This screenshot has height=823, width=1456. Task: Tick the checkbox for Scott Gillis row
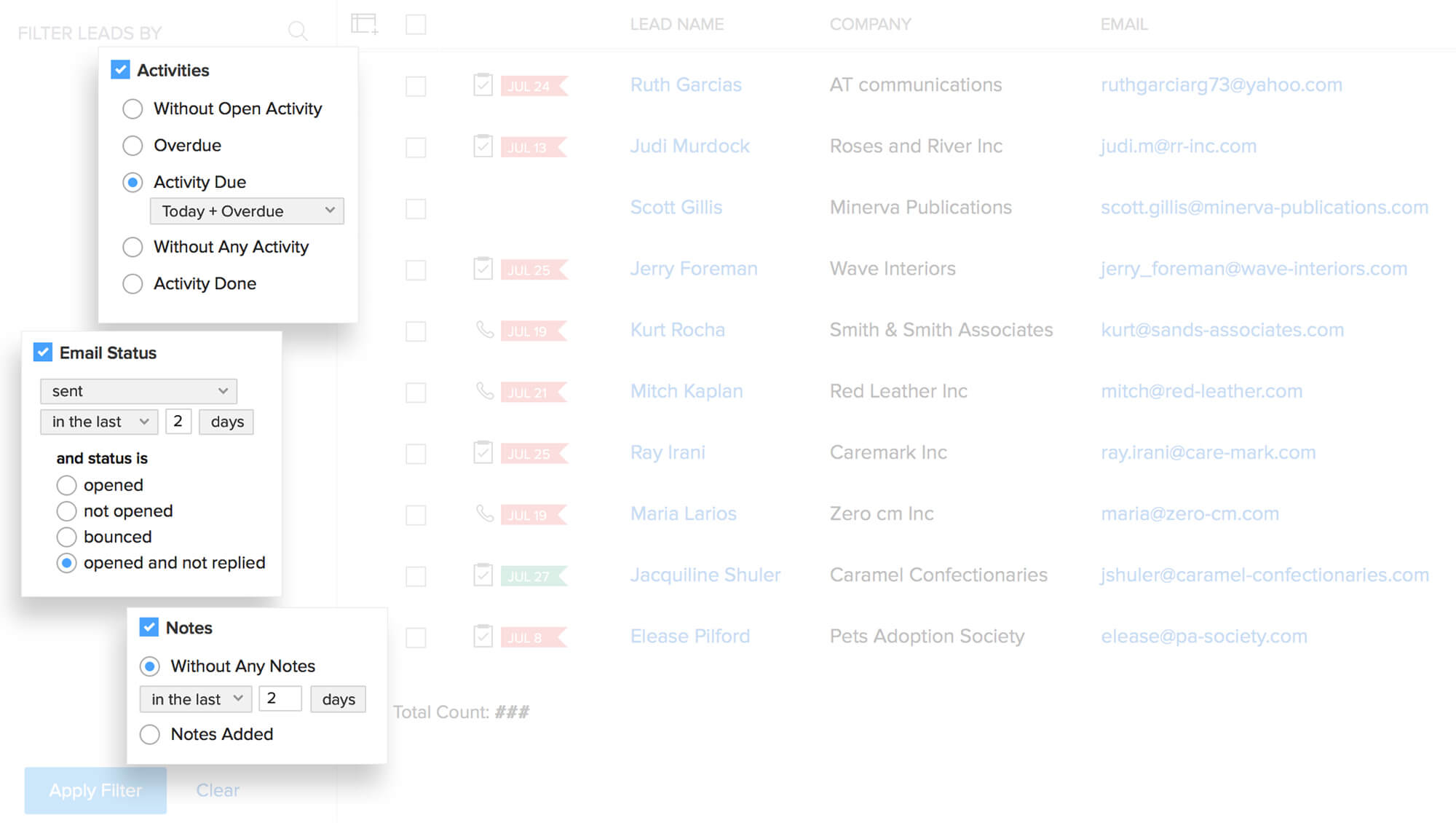click(x=416, y=209)
